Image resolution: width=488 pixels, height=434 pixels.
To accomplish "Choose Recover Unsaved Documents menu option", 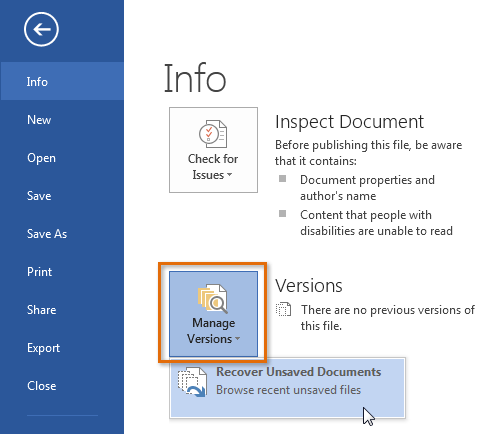I will [288, 388].
